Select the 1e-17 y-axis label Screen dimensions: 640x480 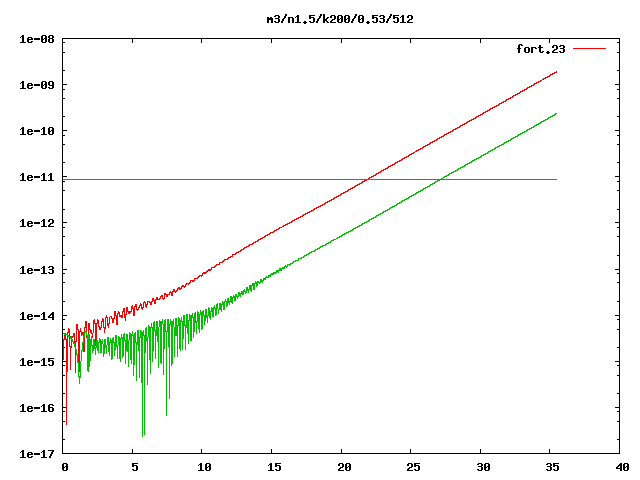[37, 454]
